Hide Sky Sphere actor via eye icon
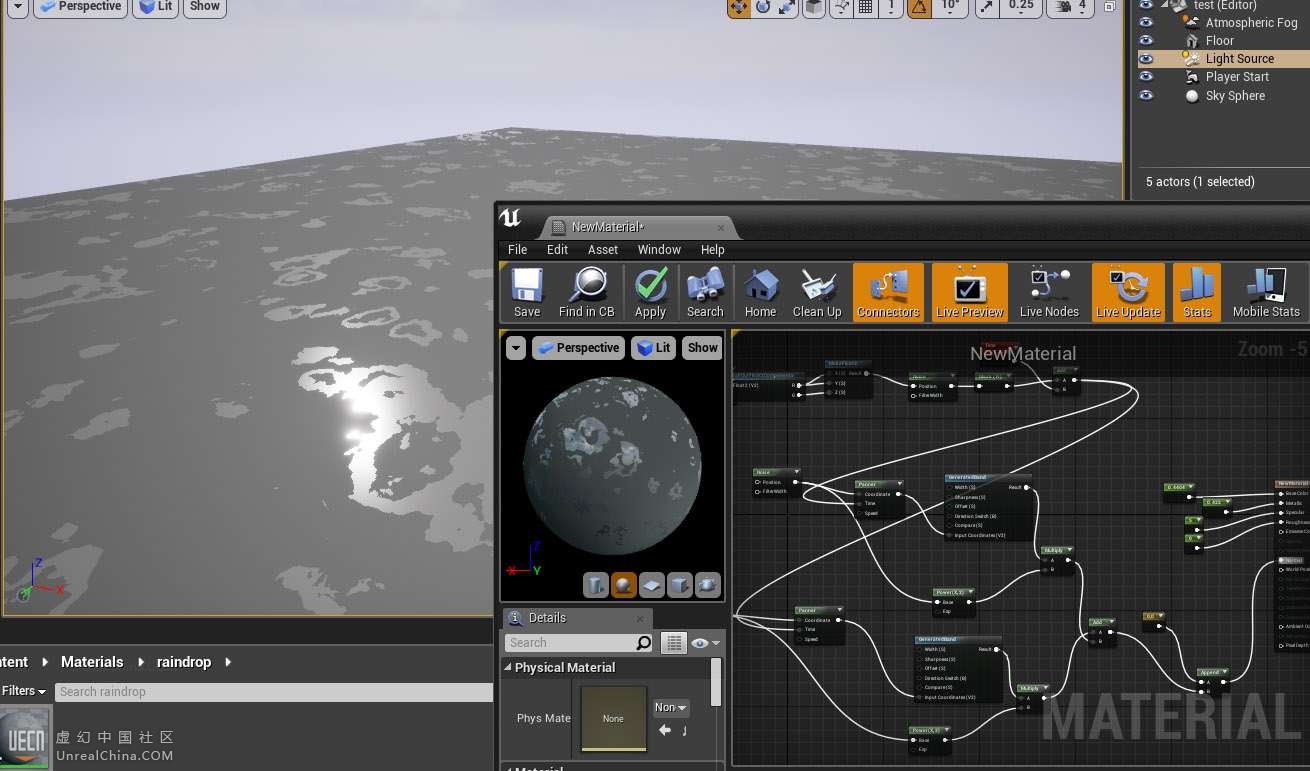The width and height of the screenshot is (1310, 771). click(1146, 96)
